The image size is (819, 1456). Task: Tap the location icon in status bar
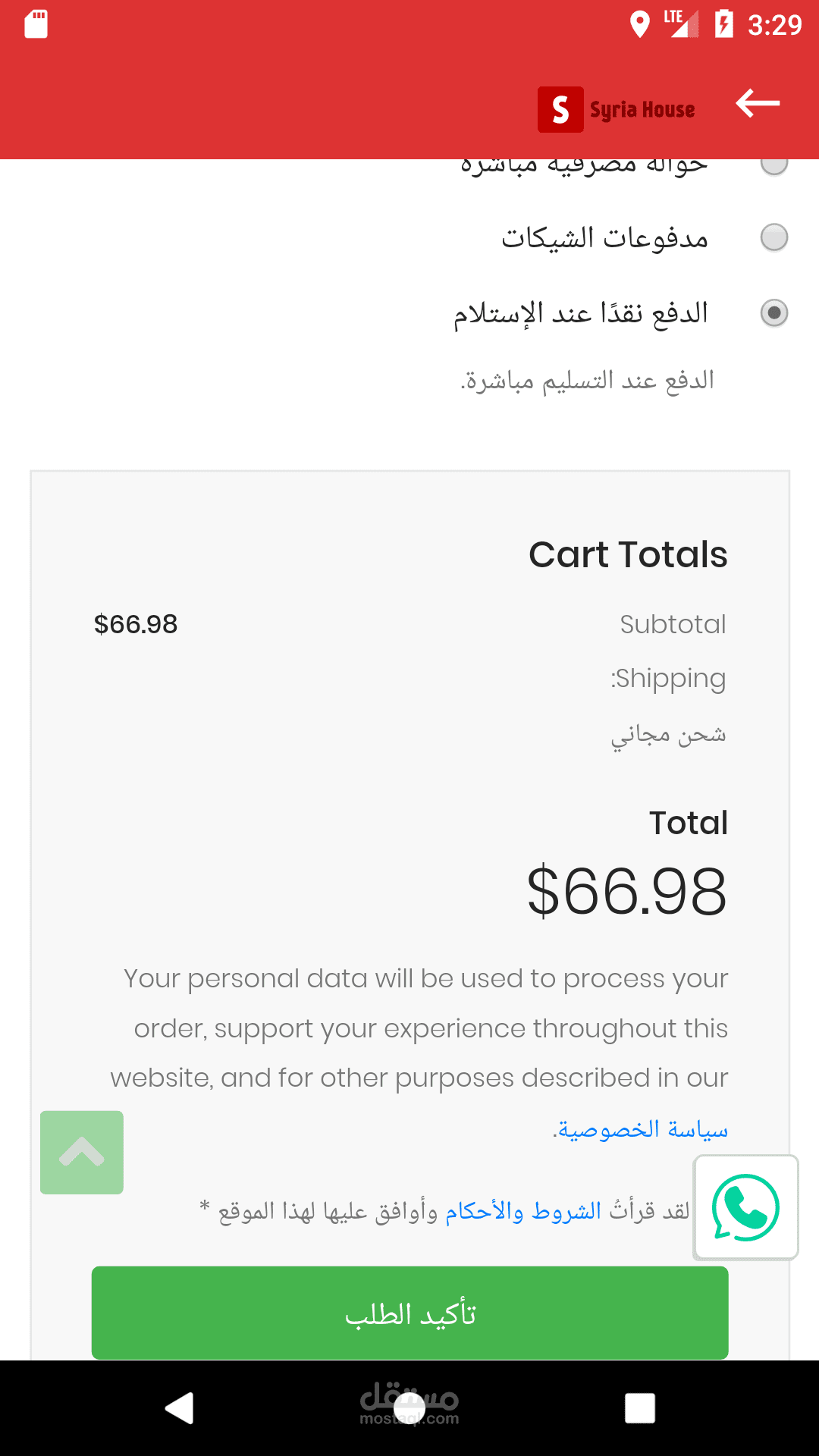(640, 24)
